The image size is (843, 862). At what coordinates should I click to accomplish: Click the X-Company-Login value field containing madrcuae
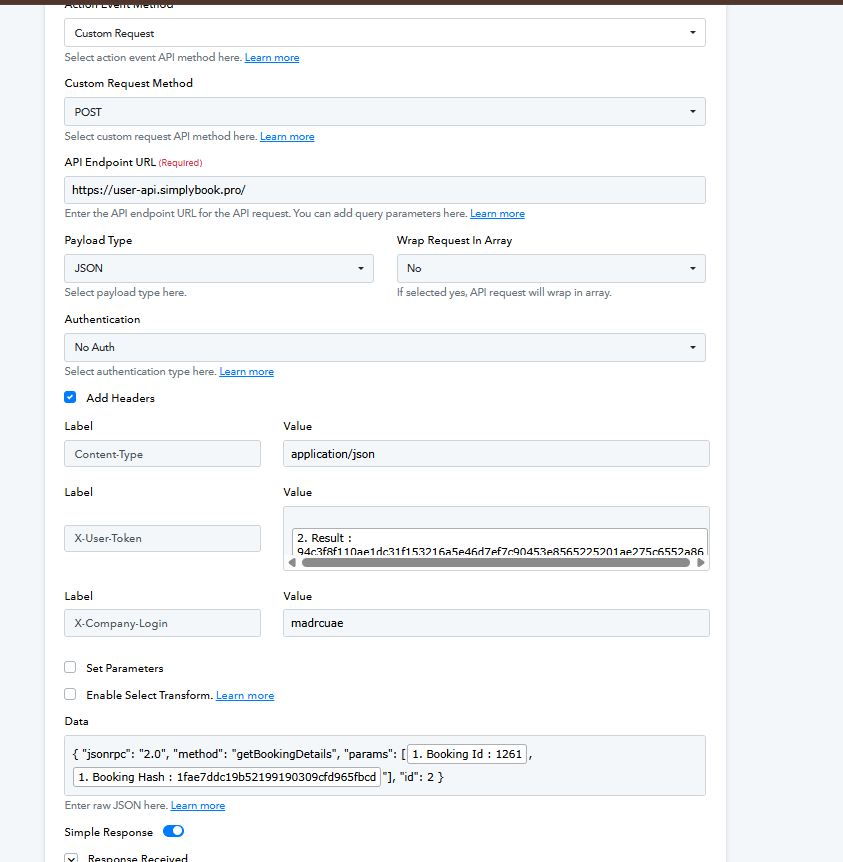click(496, 623)
